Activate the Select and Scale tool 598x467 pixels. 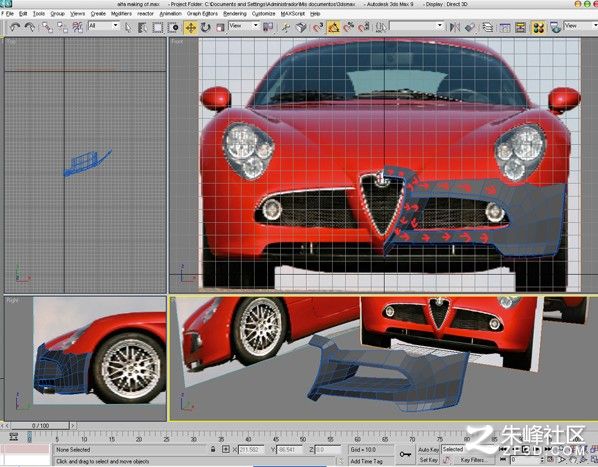[x=220, y=27]
